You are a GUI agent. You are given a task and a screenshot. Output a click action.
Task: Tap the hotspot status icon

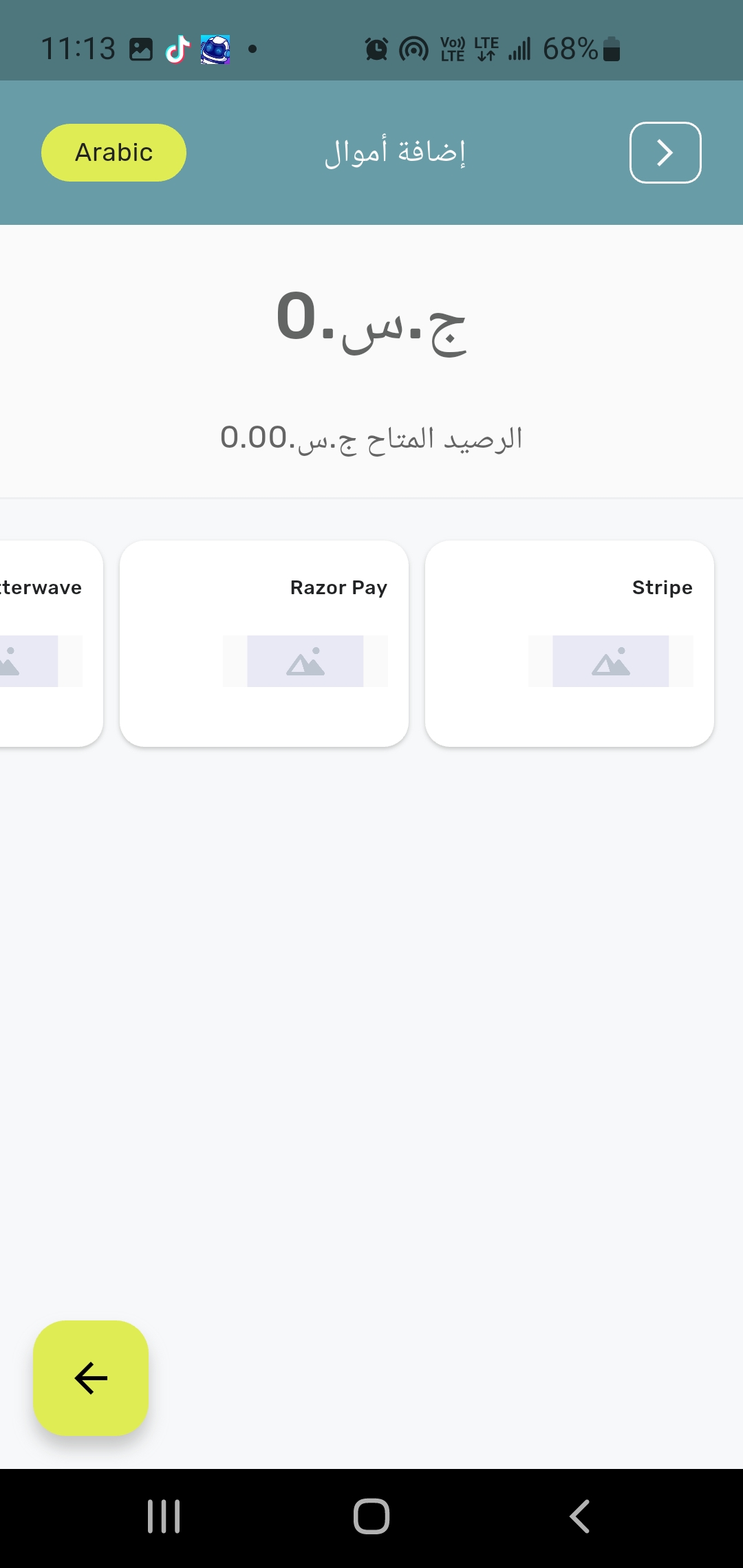tap(413, 49)
